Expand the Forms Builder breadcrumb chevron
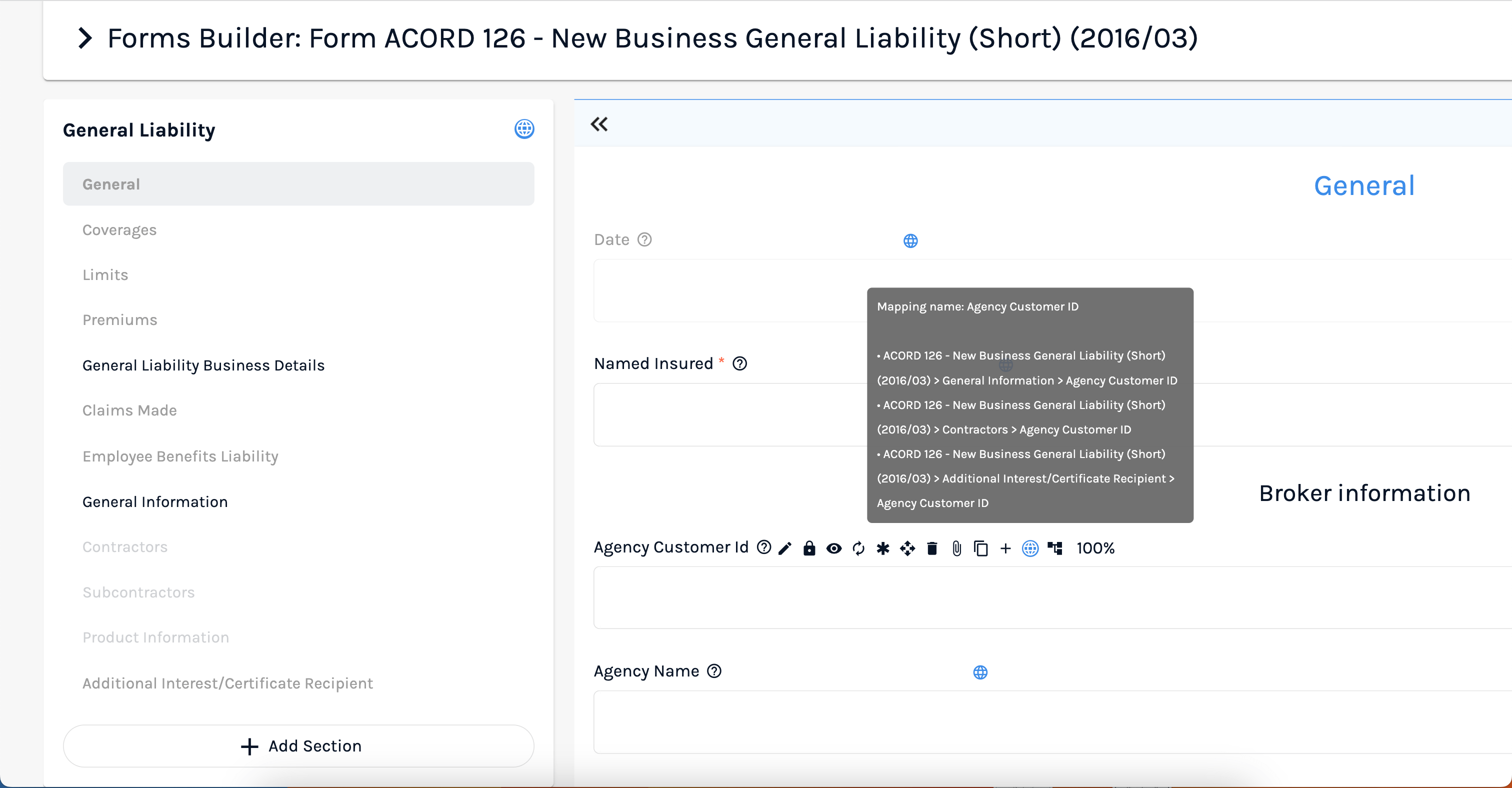Screen dimensions: 1512x788 85,37
